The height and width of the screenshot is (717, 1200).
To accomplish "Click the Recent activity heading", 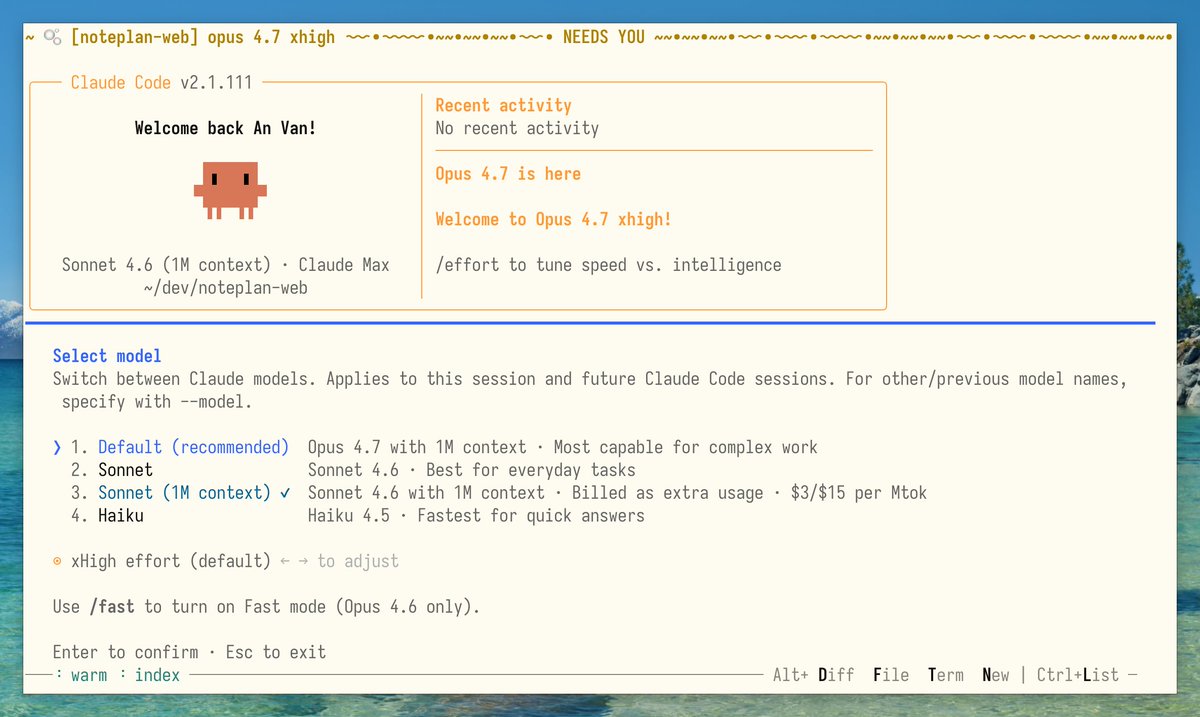I will [504, 105].
